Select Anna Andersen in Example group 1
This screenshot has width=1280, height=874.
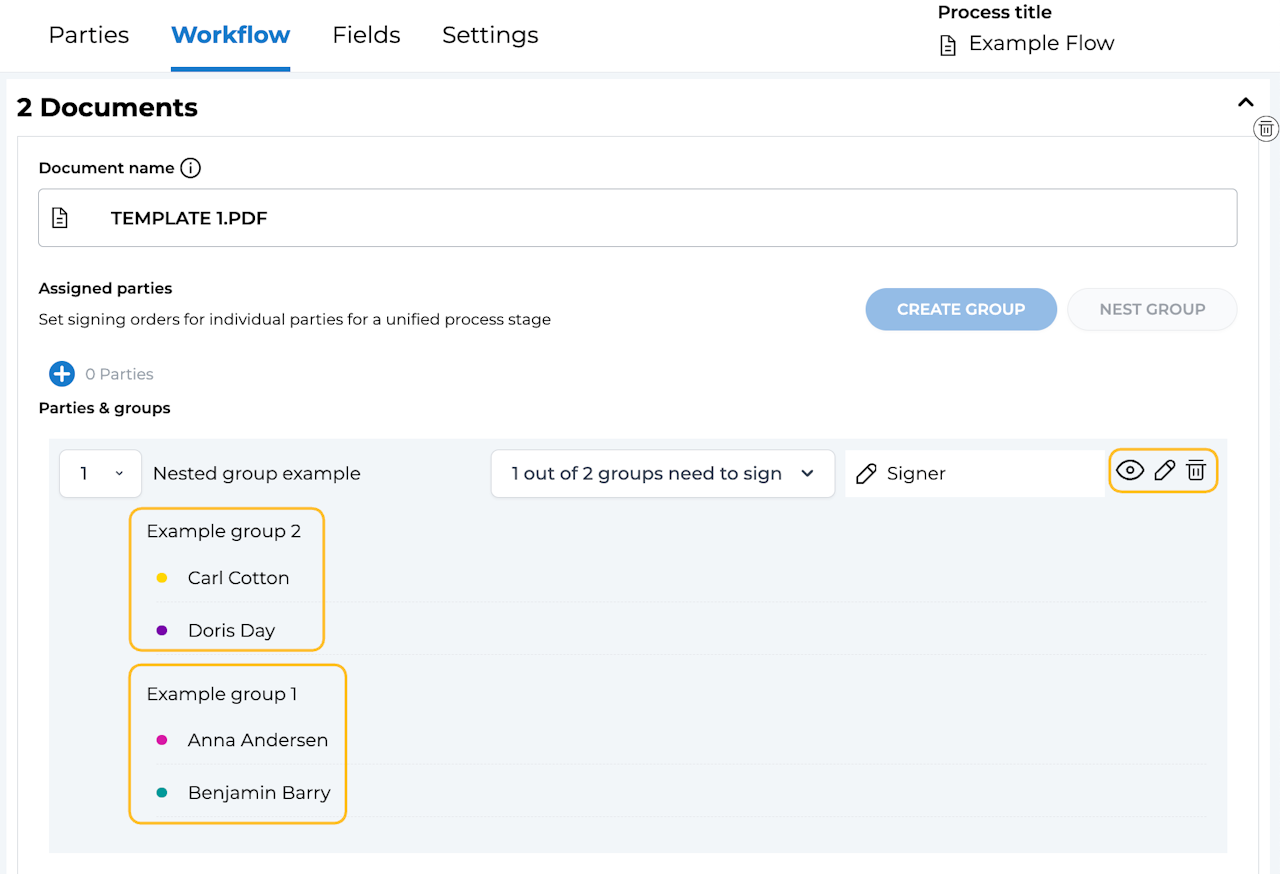tap(257, 740)
